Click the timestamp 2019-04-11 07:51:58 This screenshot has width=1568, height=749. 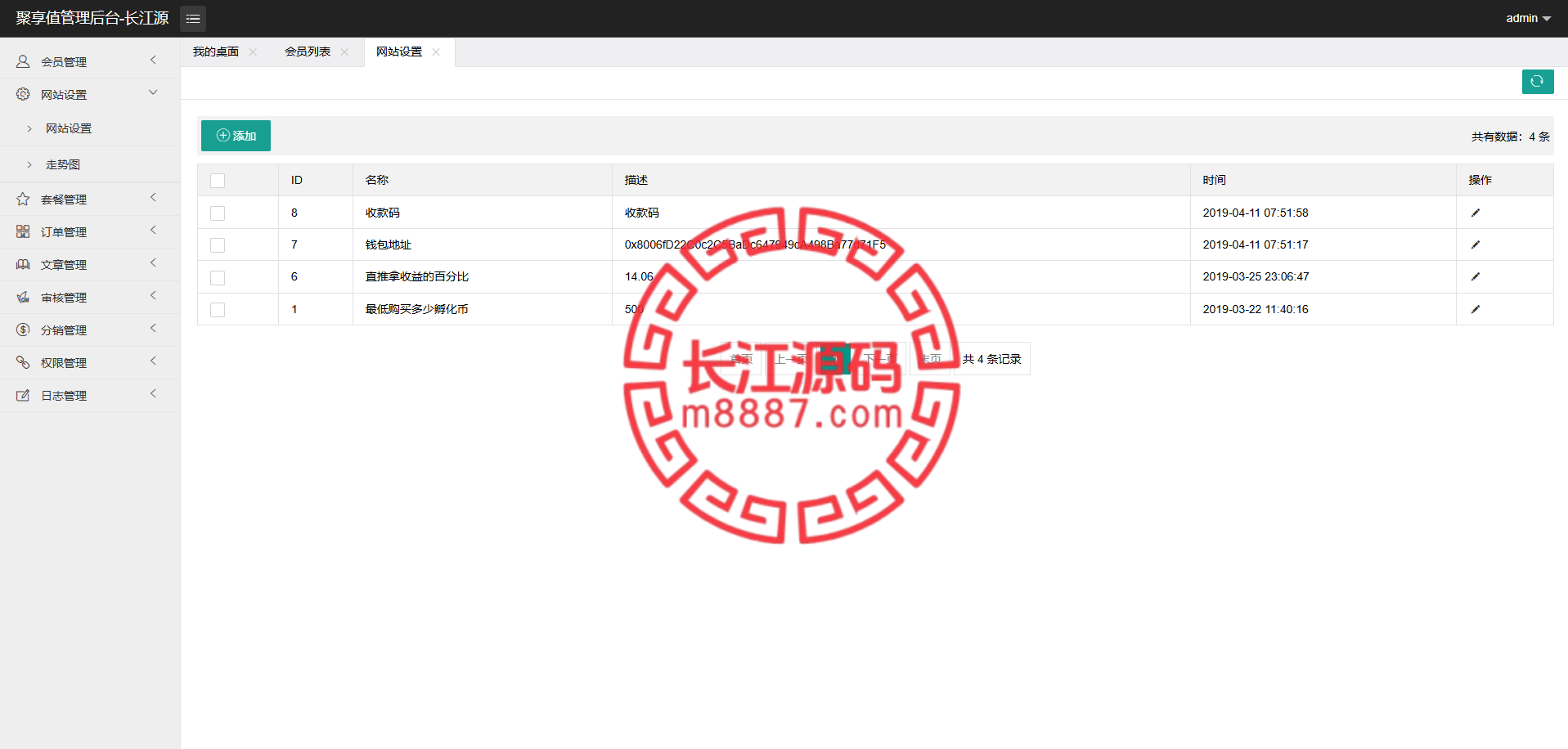(1256, 213)
